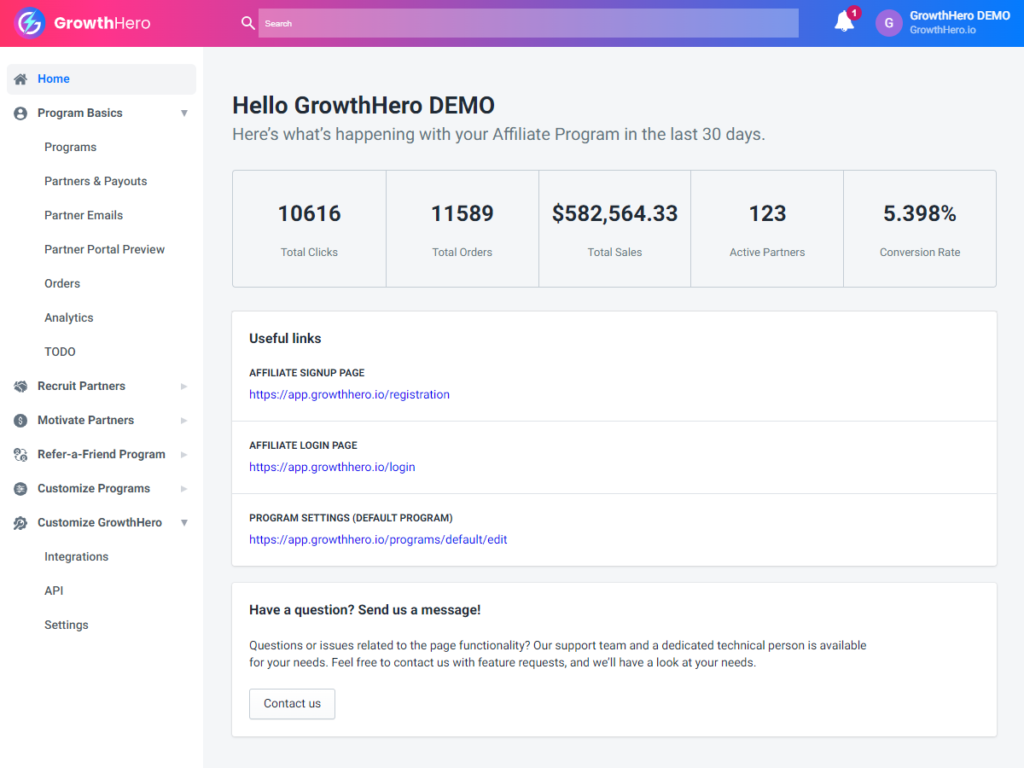
Task: Open Analytics in the sidebar
Action: coord(69,317)
